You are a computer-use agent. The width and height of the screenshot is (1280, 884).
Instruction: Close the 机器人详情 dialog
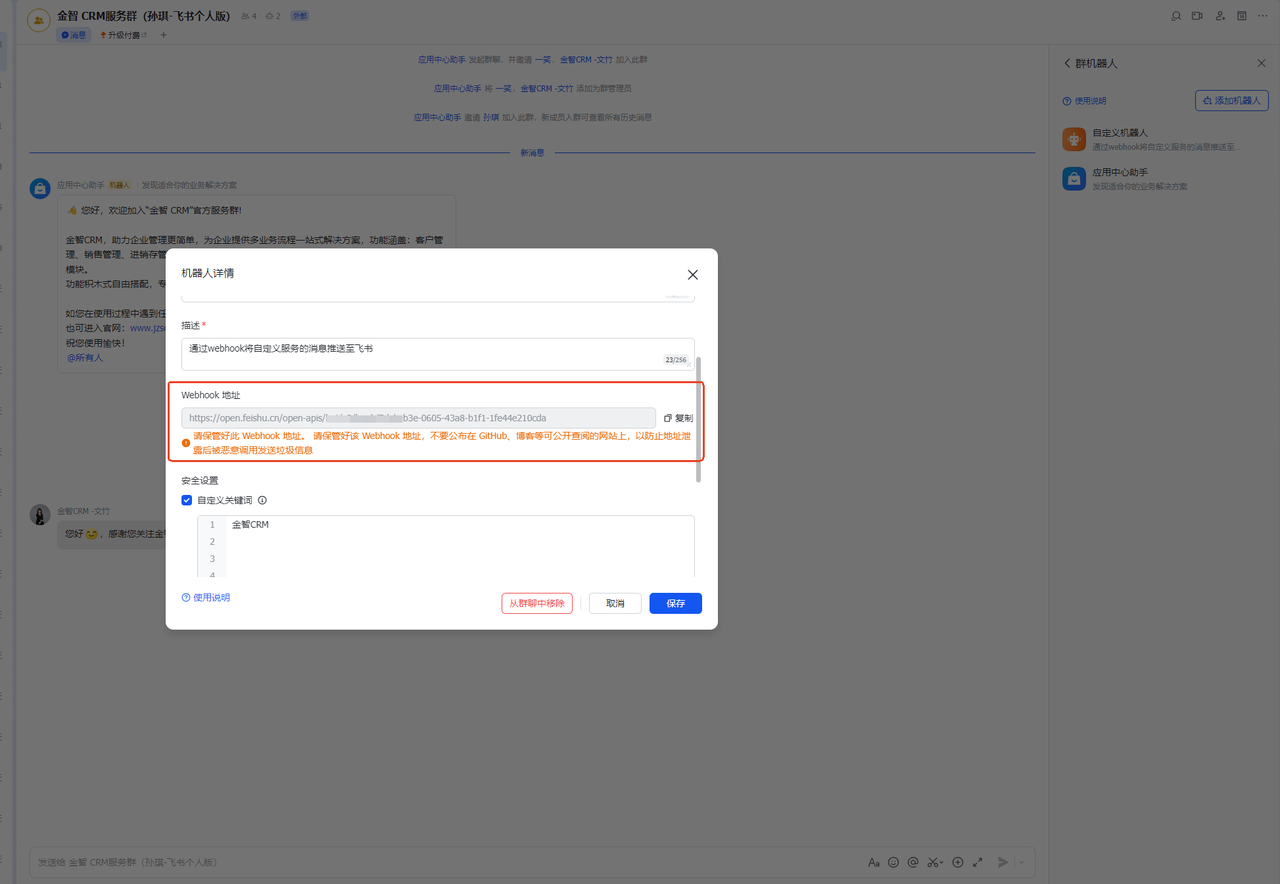(x=693, y=275)
